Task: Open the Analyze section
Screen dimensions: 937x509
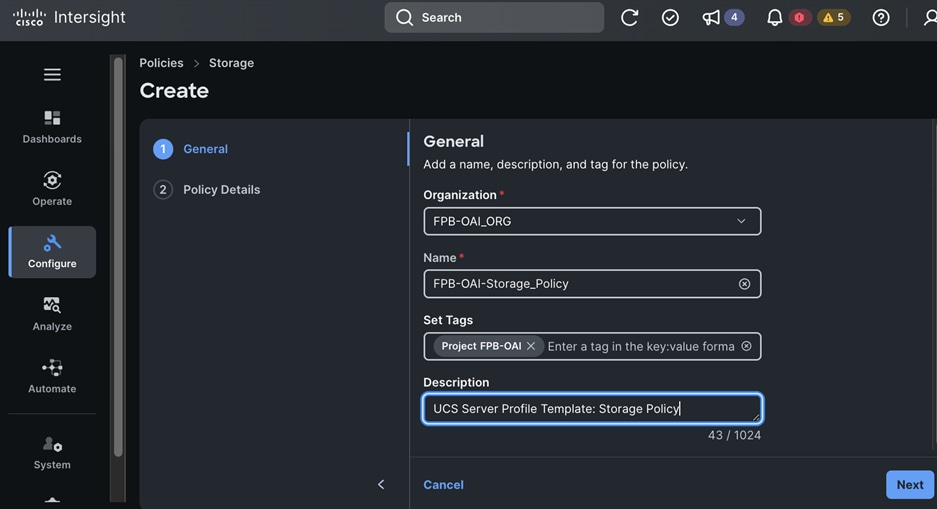Action: 52,314
